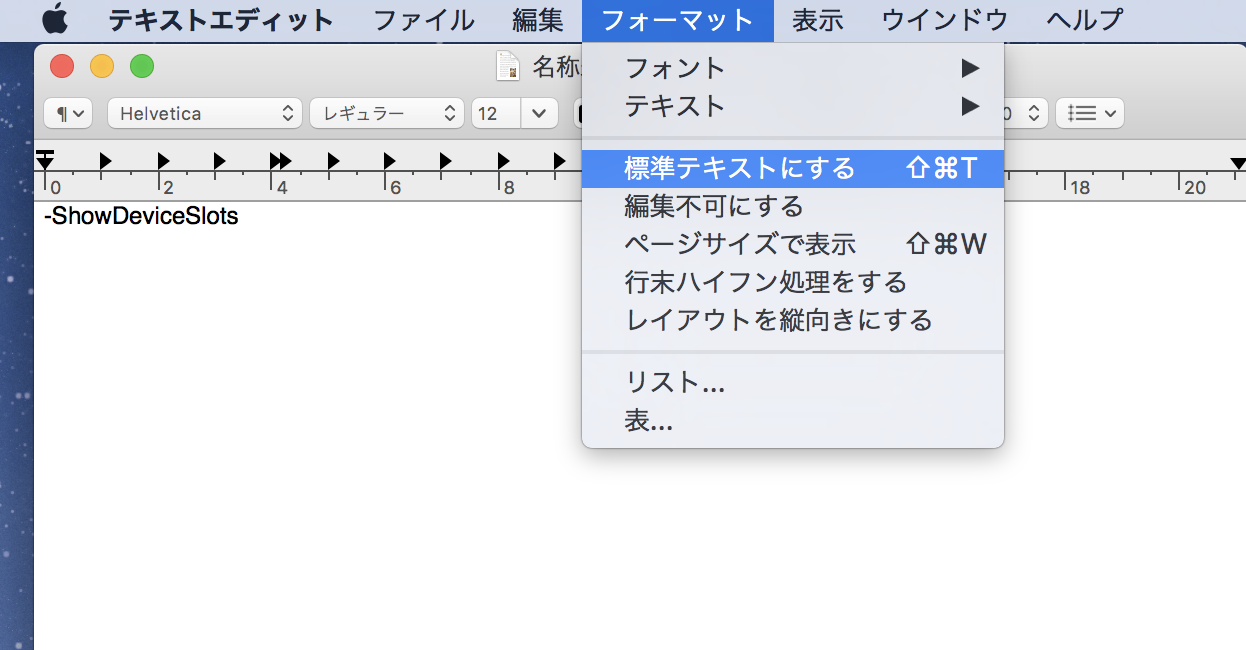Choose 編集不可にする
The height and width of the screenshot is (650, 1246).
click(793, 206)
